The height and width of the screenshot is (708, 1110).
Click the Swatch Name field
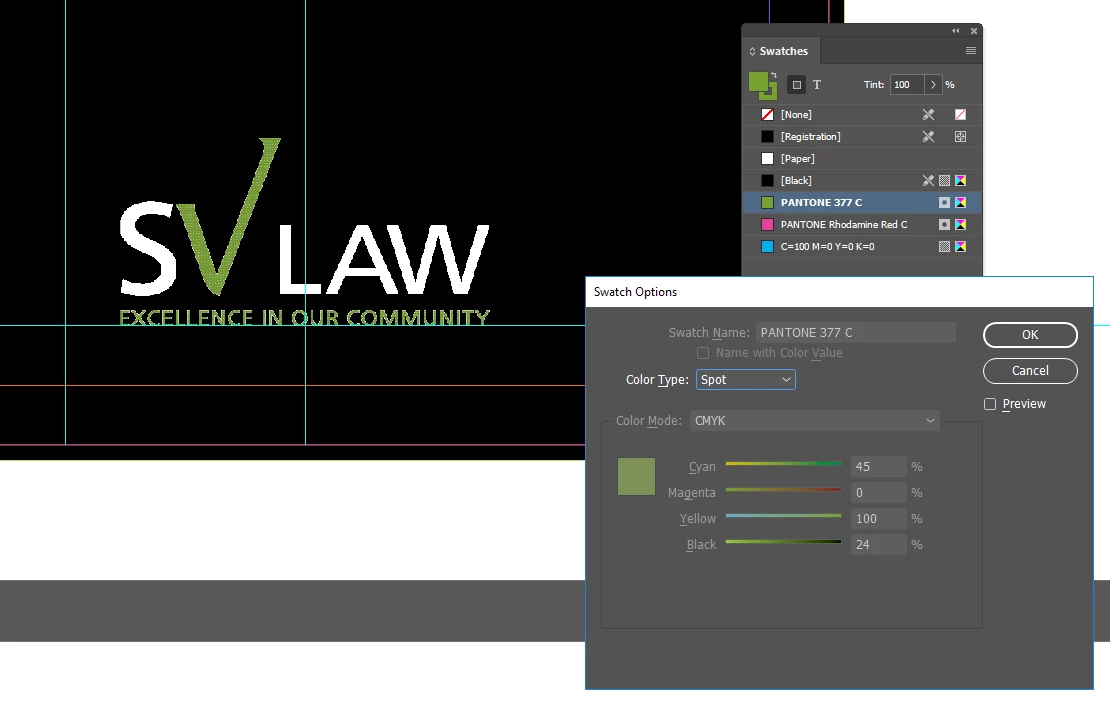coord(856,333)
